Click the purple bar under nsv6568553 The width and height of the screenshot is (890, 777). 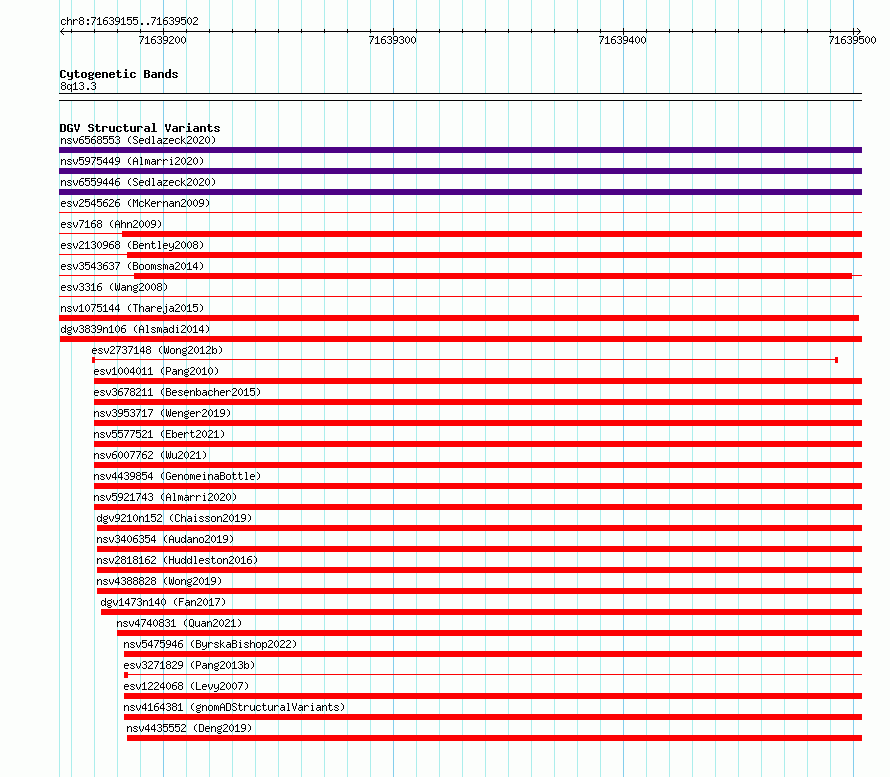(x=460, y=150)
